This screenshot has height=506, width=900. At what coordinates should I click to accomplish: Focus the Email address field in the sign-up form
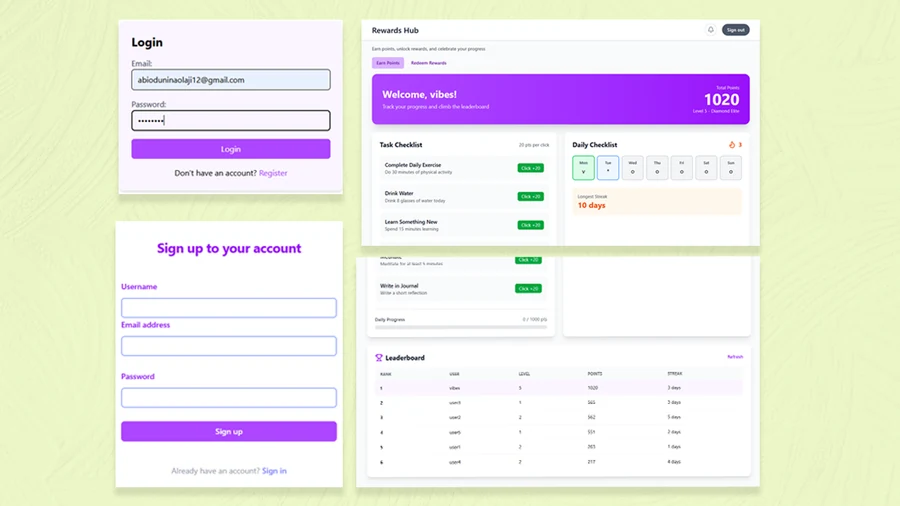click(229, 346)
